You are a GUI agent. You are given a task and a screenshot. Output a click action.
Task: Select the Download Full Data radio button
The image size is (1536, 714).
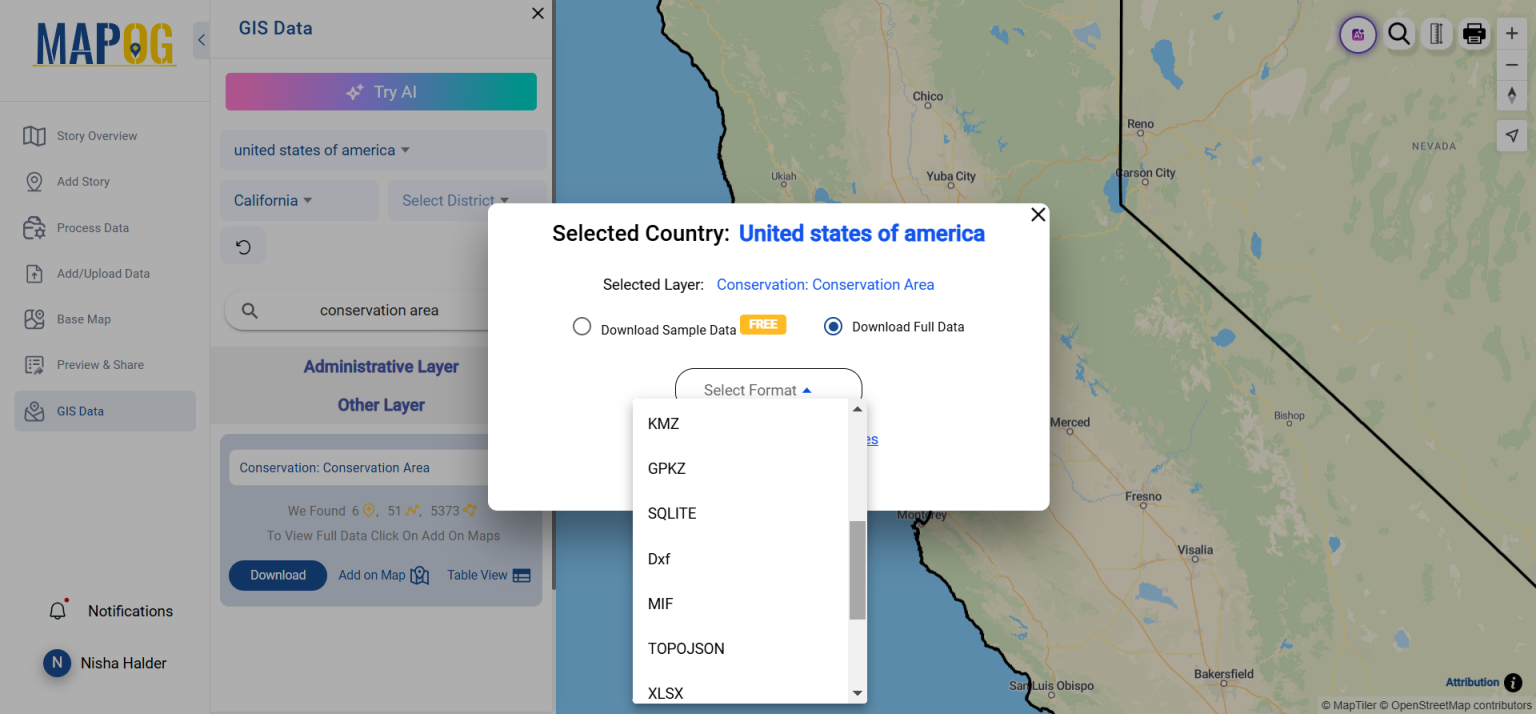pos(833,326)
